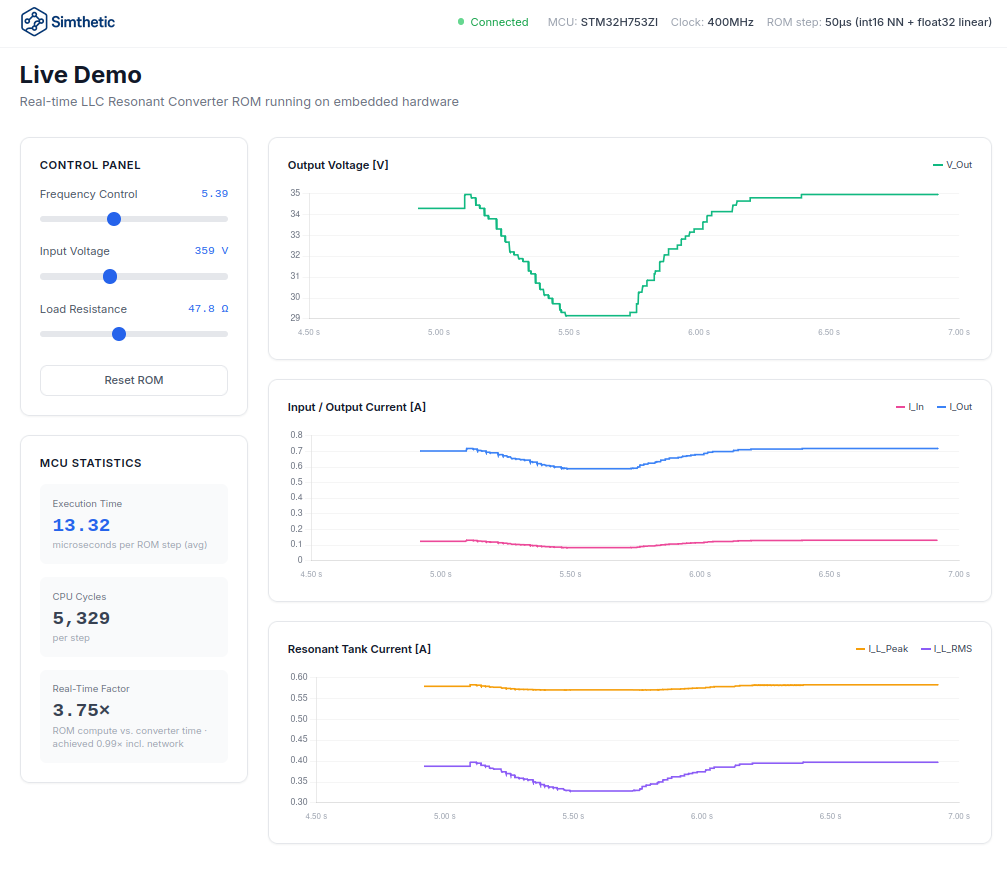Click the Frequency Control value 5.39

pos(215,194)
